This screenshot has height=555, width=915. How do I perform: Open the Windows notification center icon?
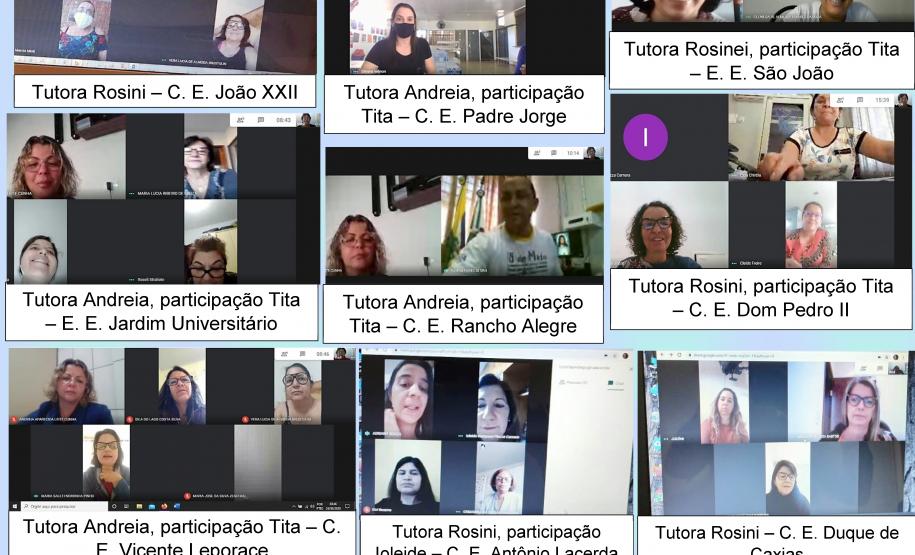(x=347, y=506)
